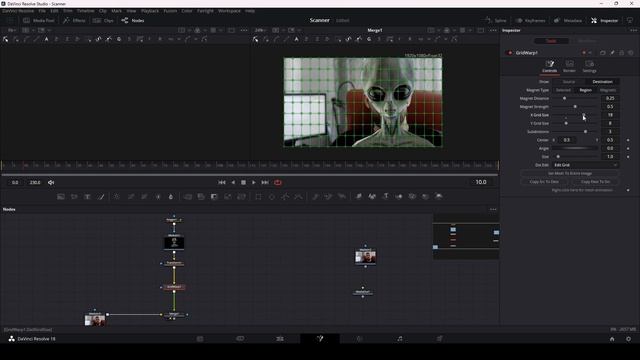
Task: Open the On Edit dropdown
Action: (x=585, y=165)
